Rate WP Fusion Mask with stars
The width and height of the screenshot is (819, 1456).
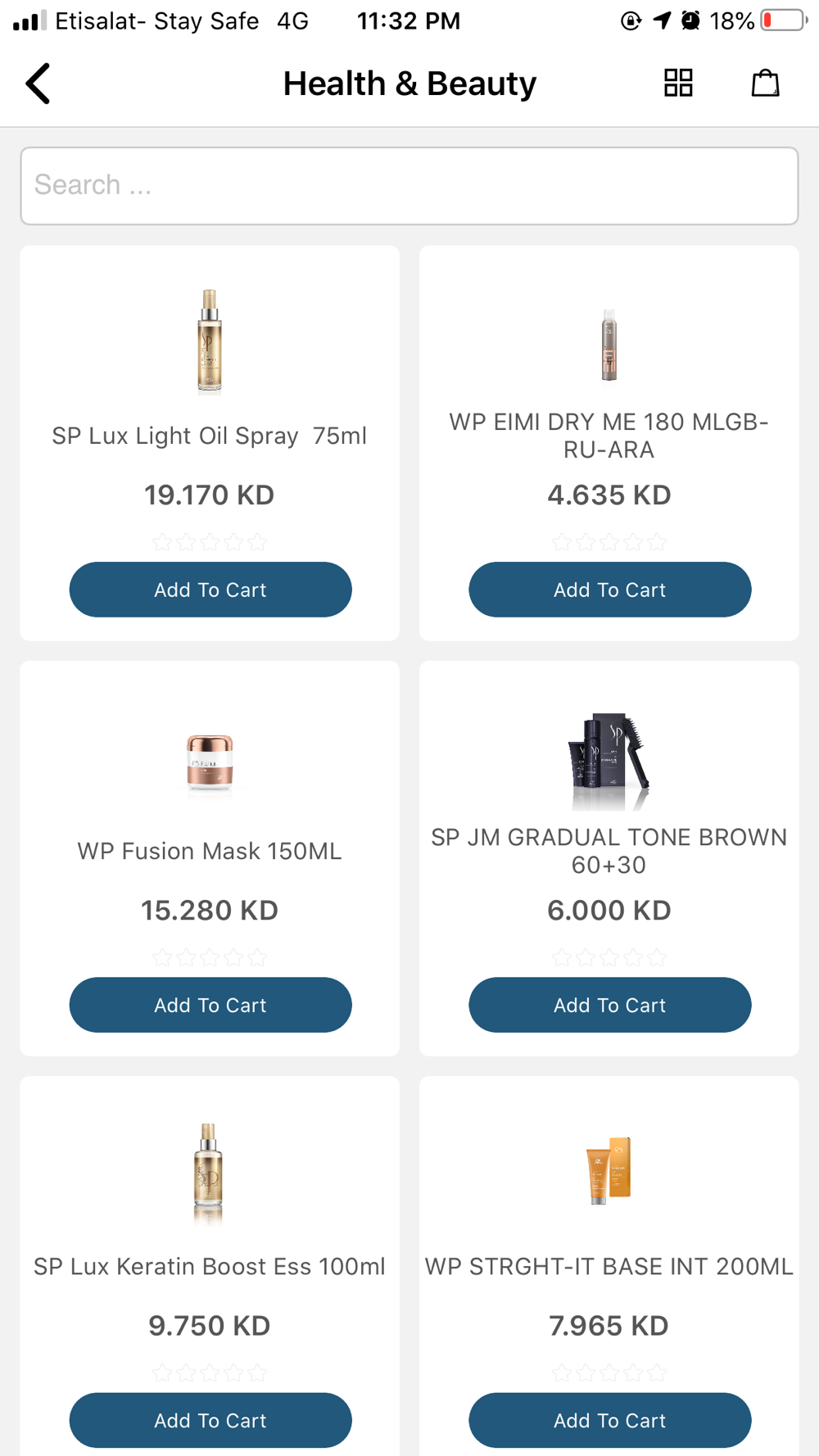210,956
